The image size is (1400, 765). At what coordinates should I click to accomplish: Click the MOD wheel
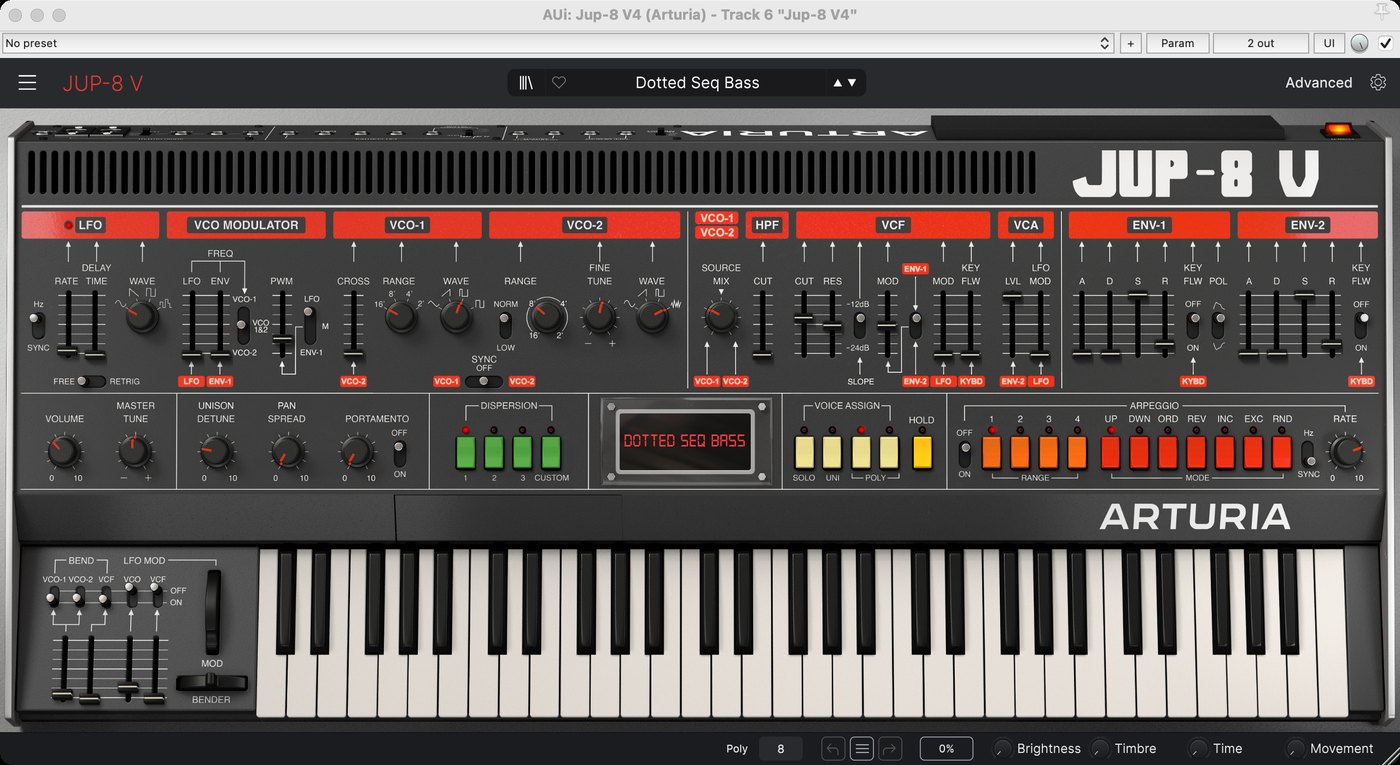tap(212, 611)
